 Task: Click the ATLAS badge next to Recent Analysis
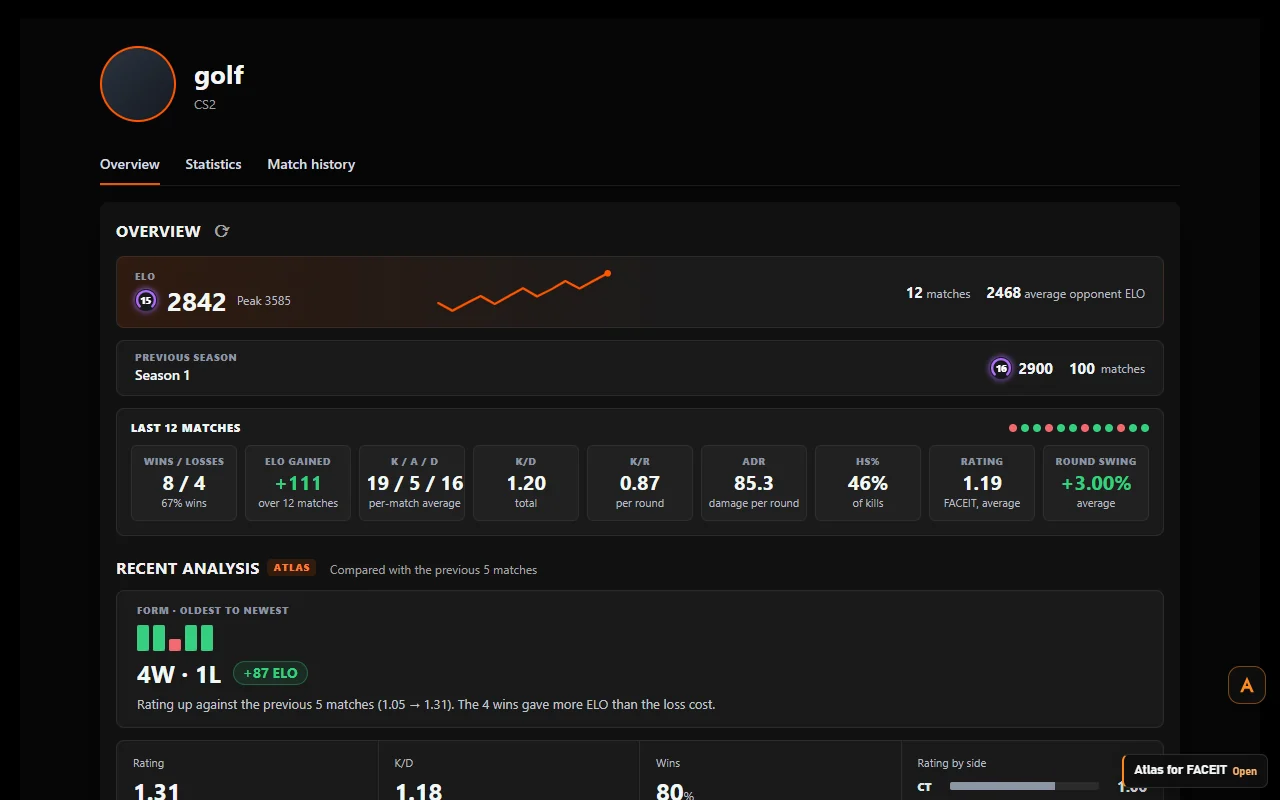[292, 568]
